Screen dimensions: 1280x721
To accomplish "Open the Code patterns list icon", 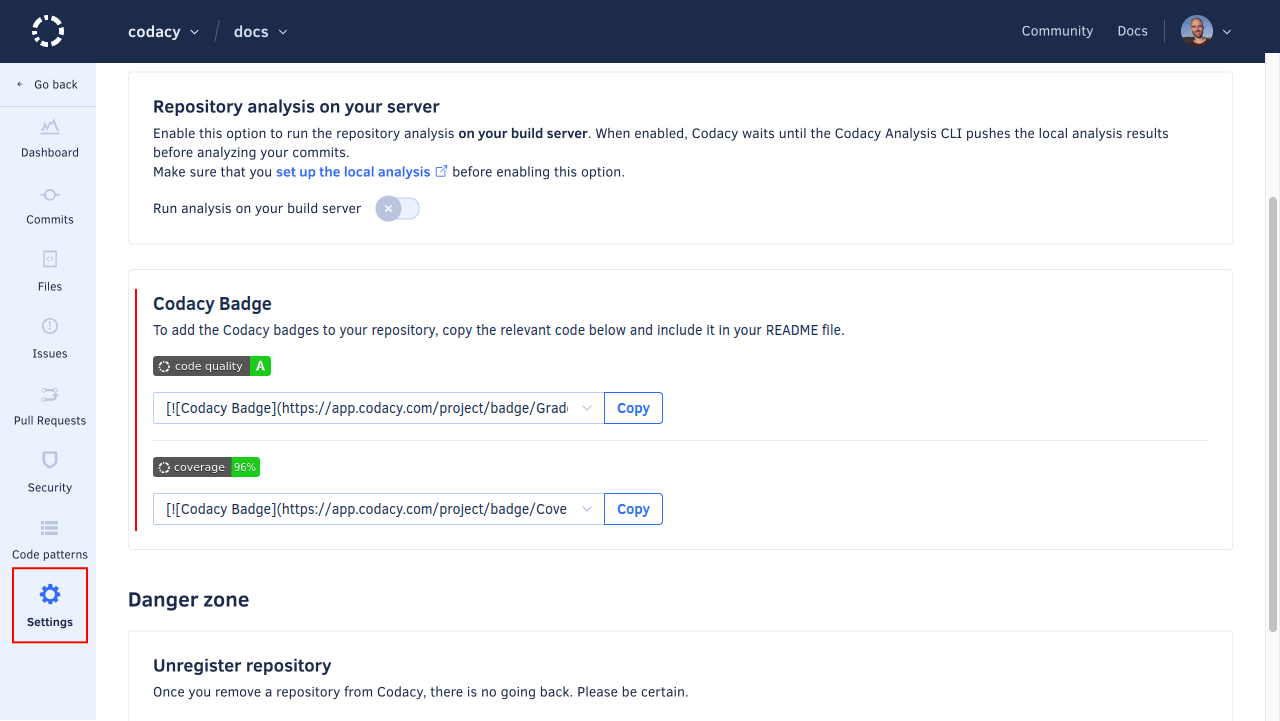I will click(50, 528).
